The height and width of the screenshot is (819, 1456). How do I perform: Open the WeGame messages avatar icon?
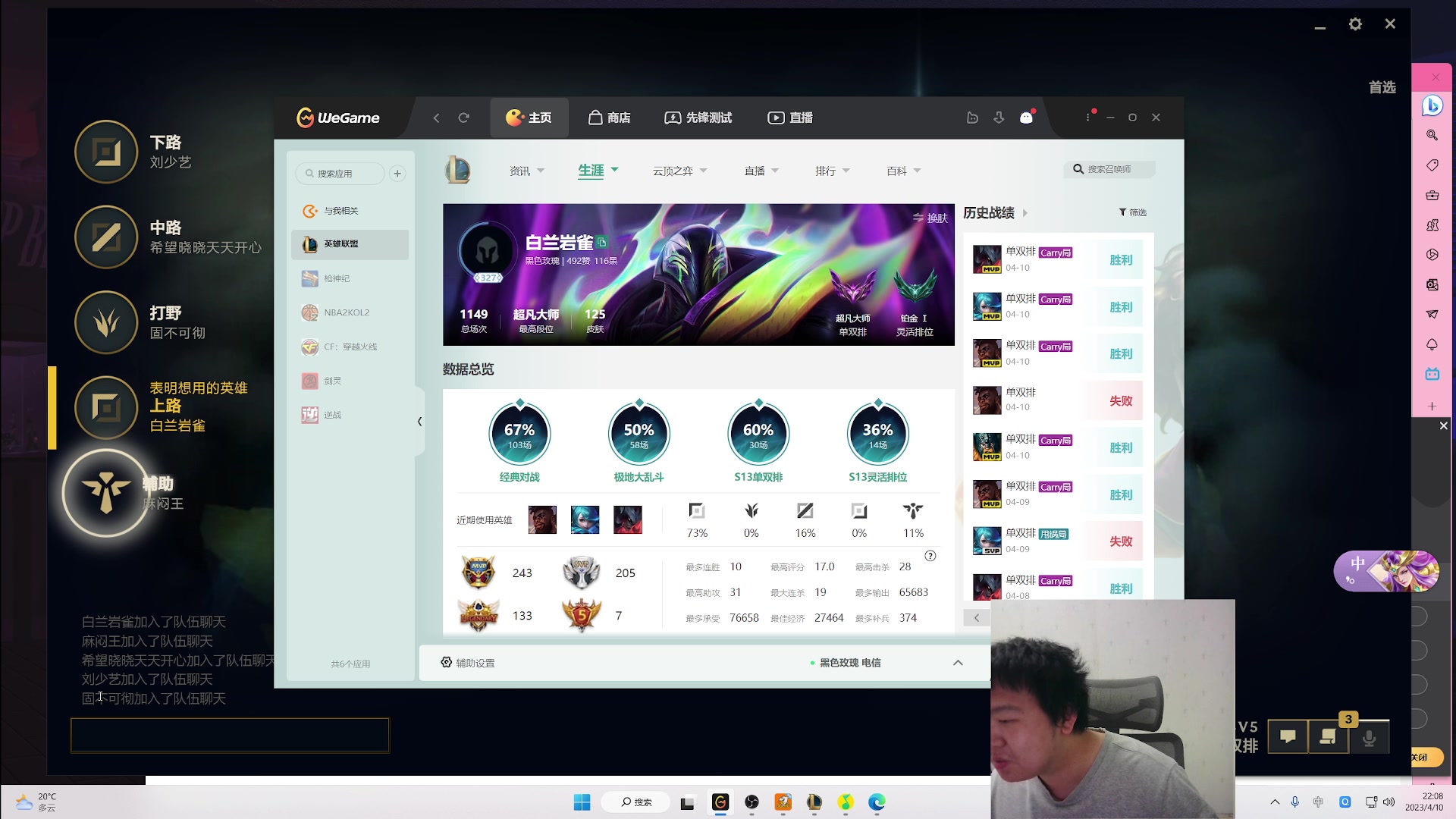click(x=1026, y=118)
